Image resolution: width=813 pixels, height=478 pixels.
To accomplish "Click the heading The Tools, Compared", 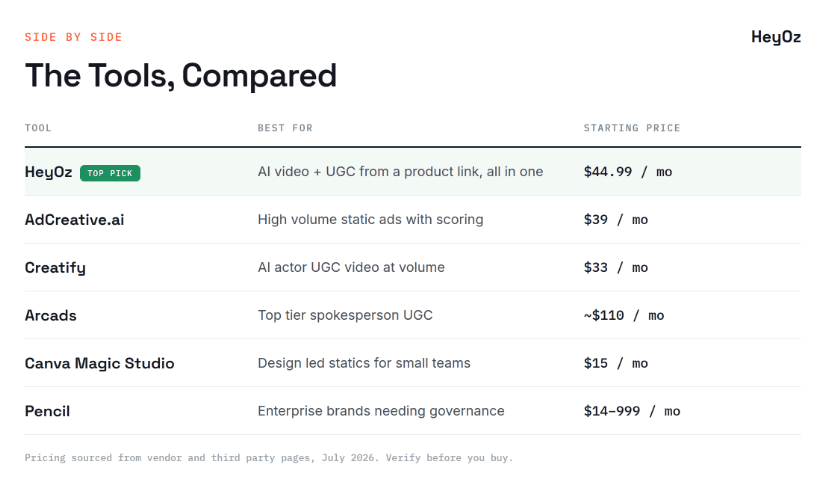I will [x=181, y=76].
